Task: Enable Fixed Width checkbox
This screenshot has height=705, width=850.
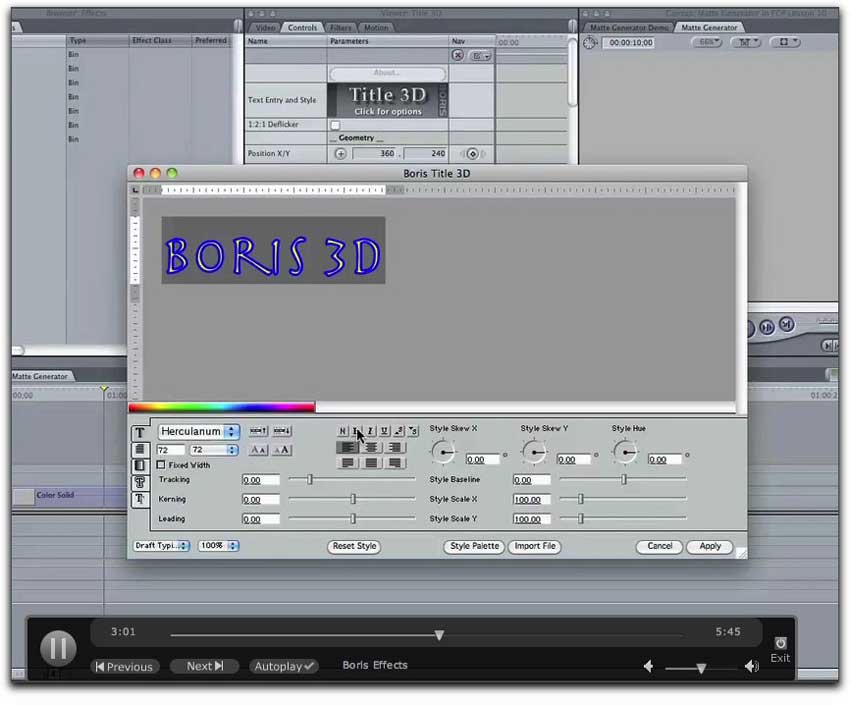Action: pyautogui.click(x=161, y=465)
